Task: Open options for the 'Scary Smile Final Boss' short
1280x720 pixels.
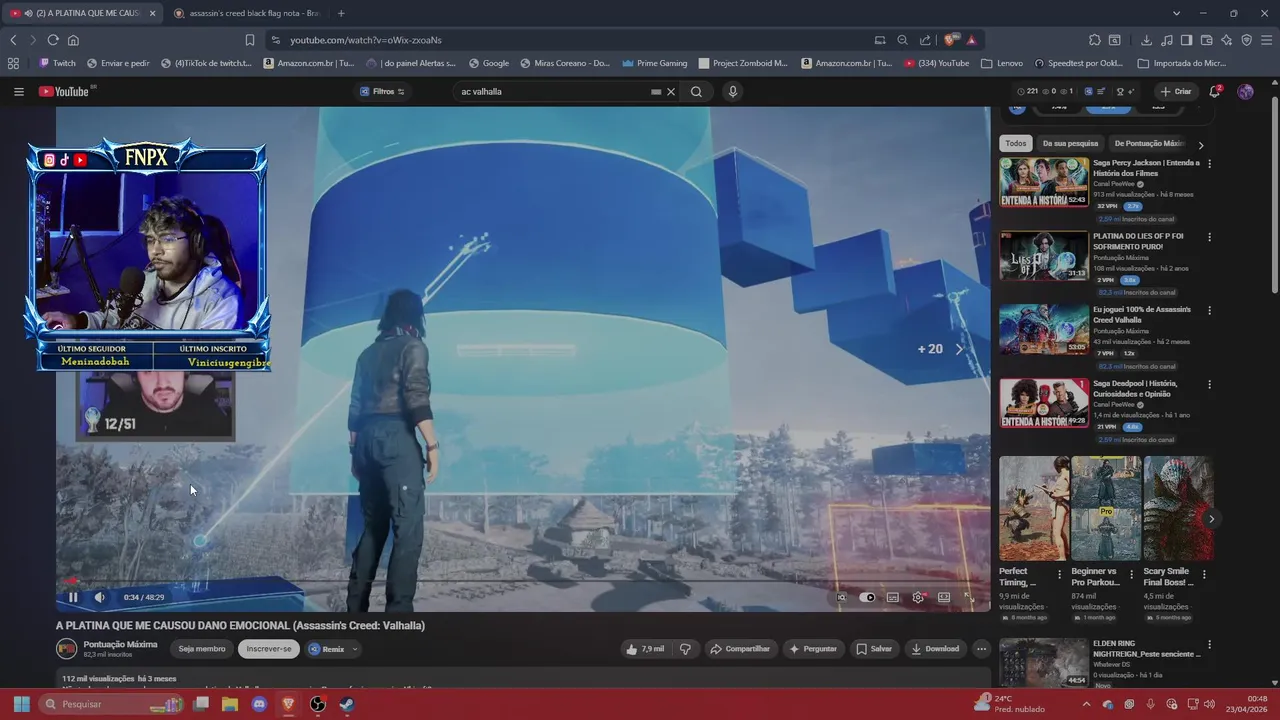Action: [x=1204, y=575]
